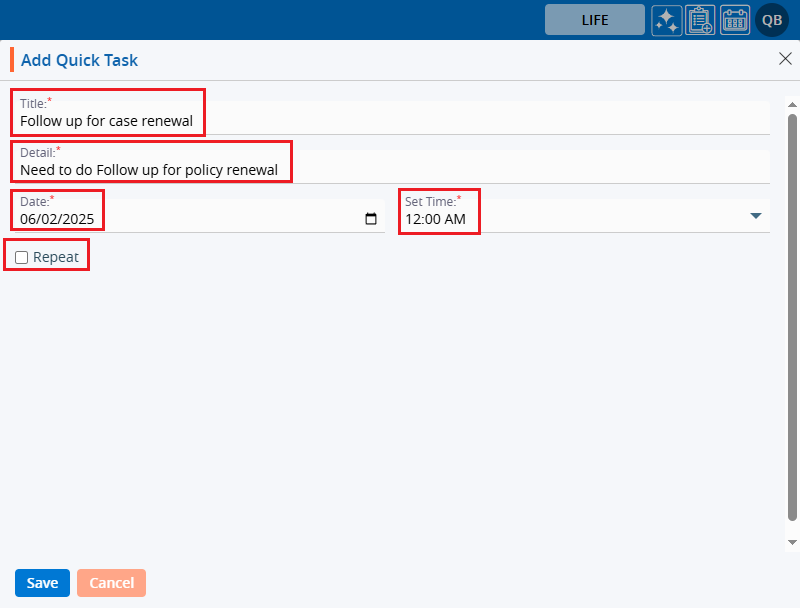Screen dimensions: 800x608
Task: Click the sparkle AI assistant icon
Action: 667,20
